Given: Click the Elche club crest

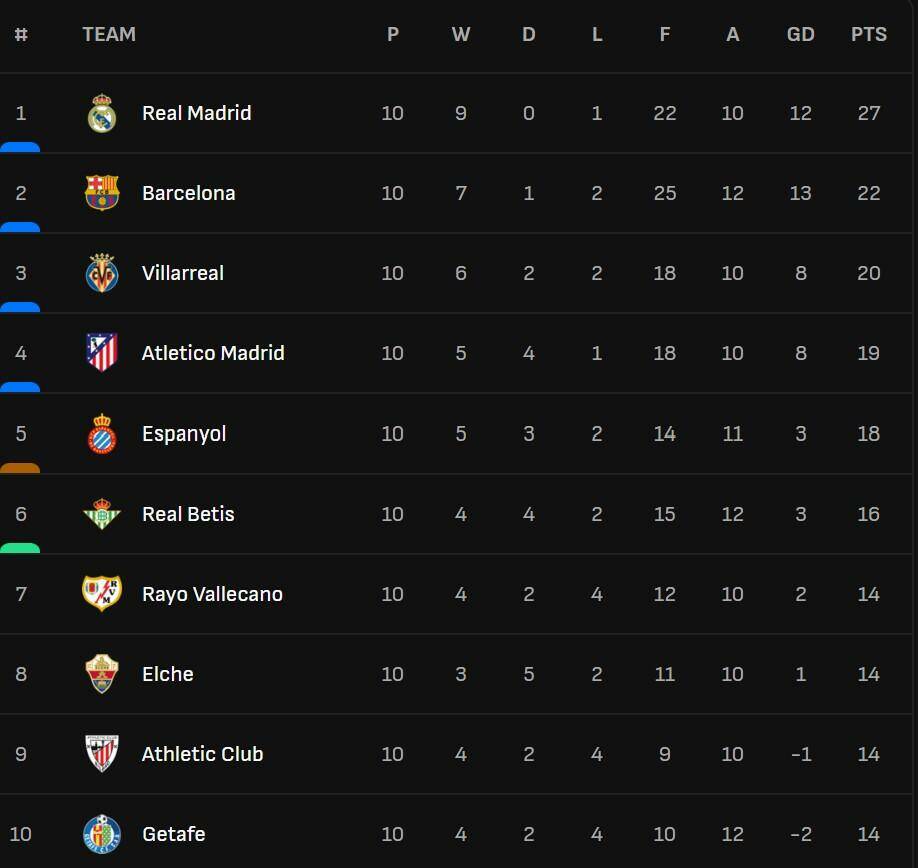Looking at the screenshot, I should point(101,674).
